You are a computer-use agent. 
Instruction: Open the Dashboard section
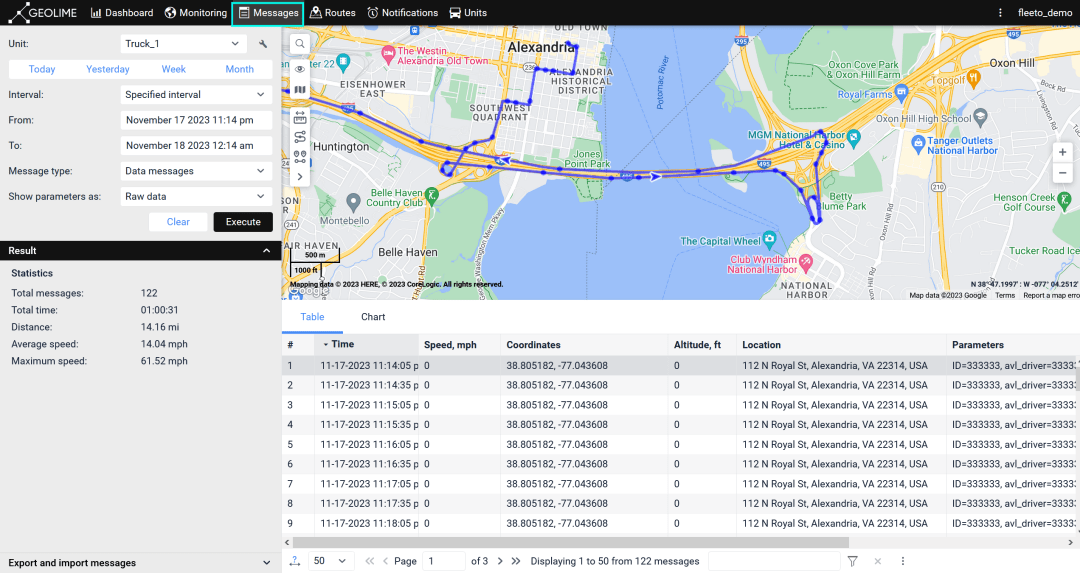(122, 12)
